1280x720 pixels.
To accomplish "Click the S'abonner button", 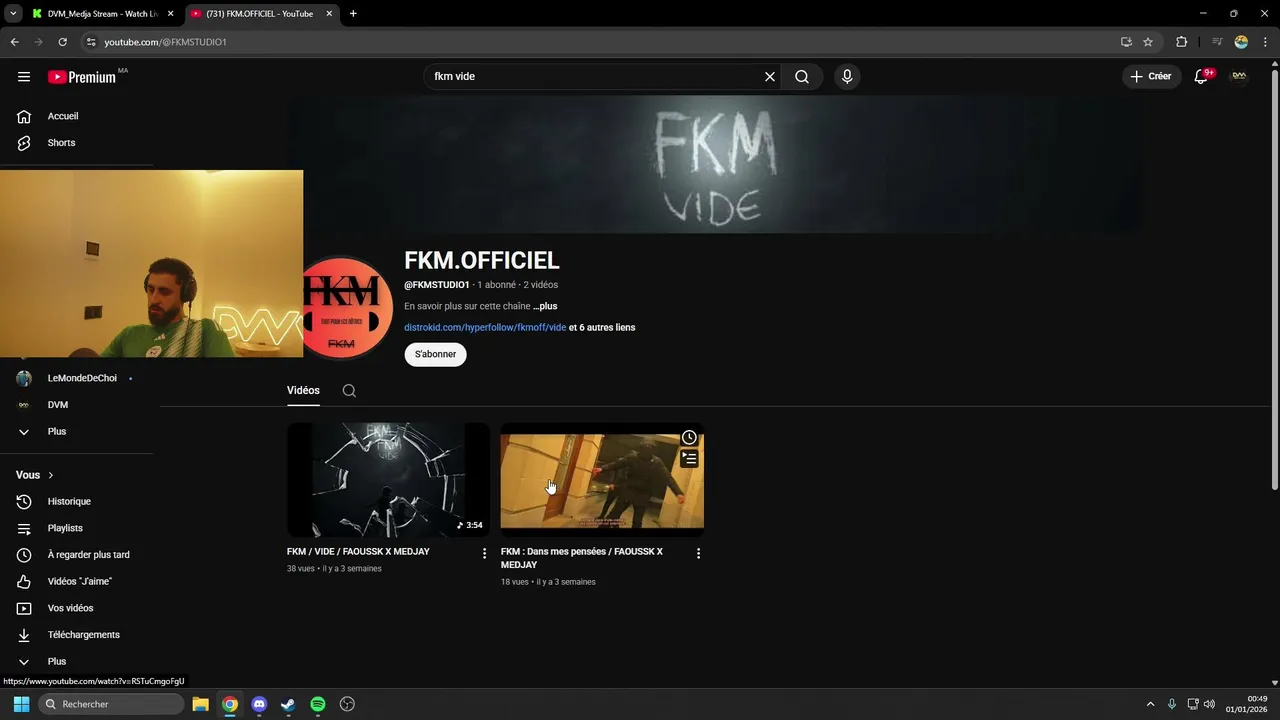I will coord(435,354).
